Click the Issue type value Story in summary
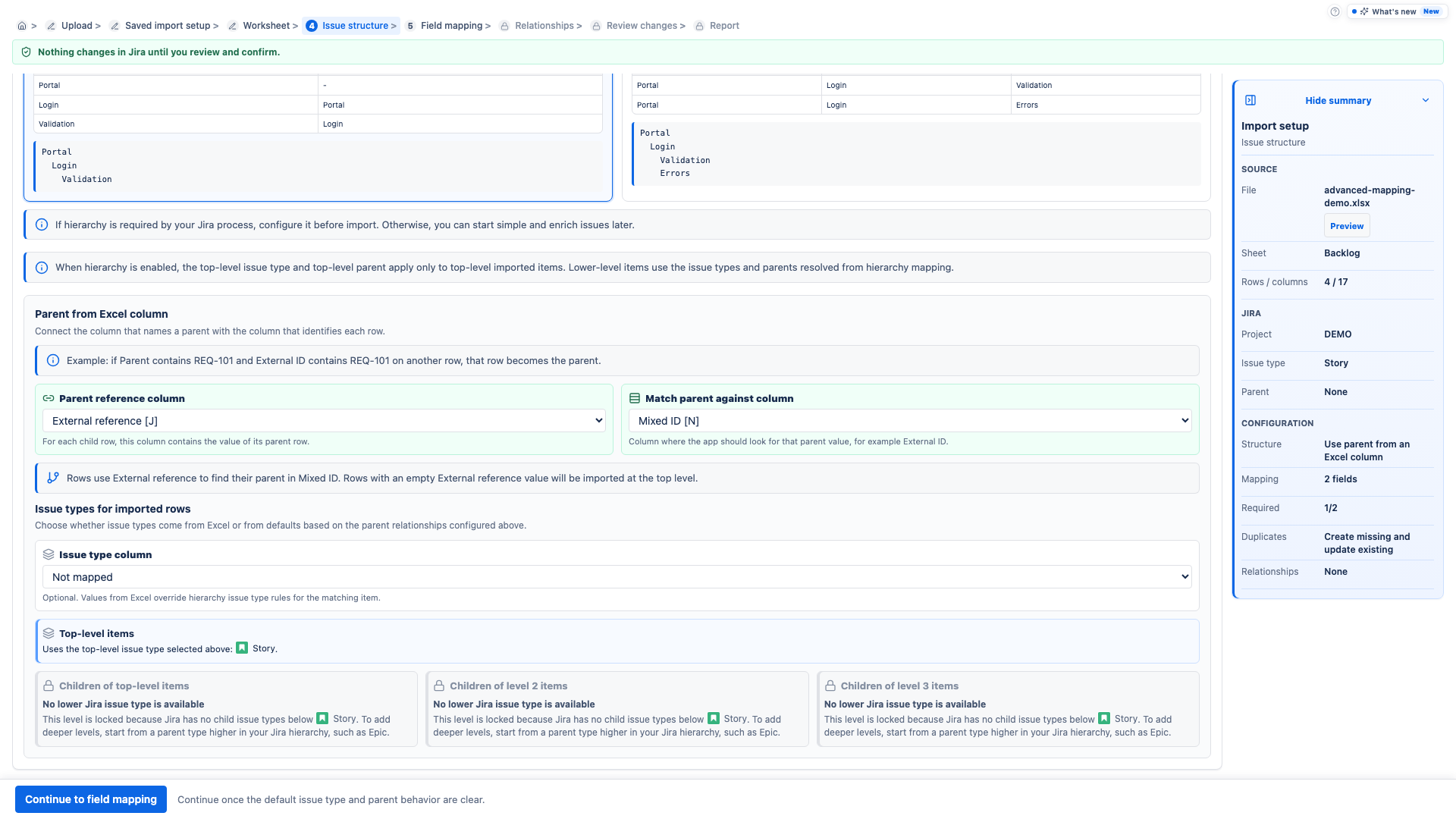The height and width of the screenshot is (819, 1456). [1336, 363]
